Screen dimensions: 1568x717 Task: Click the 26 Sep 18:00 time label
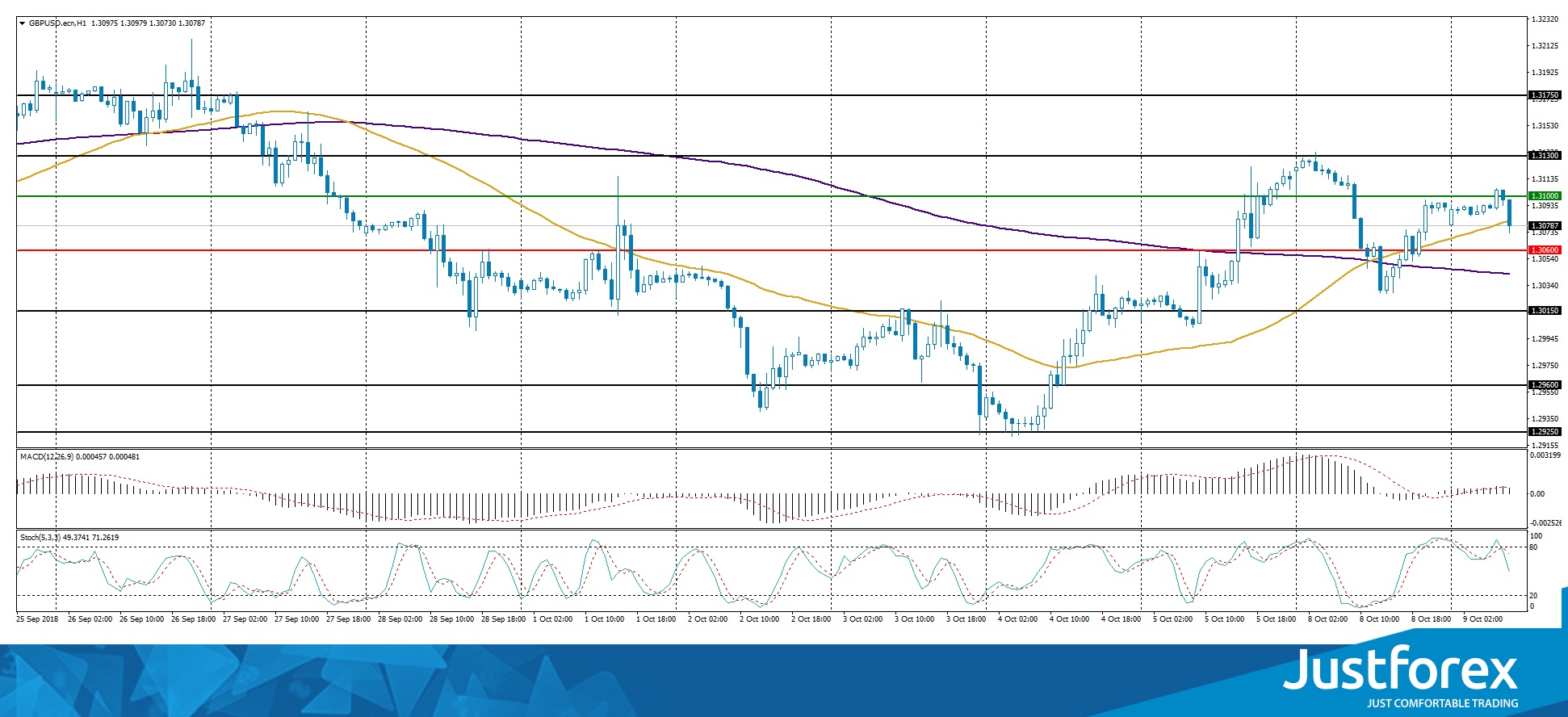coord(193,619)
